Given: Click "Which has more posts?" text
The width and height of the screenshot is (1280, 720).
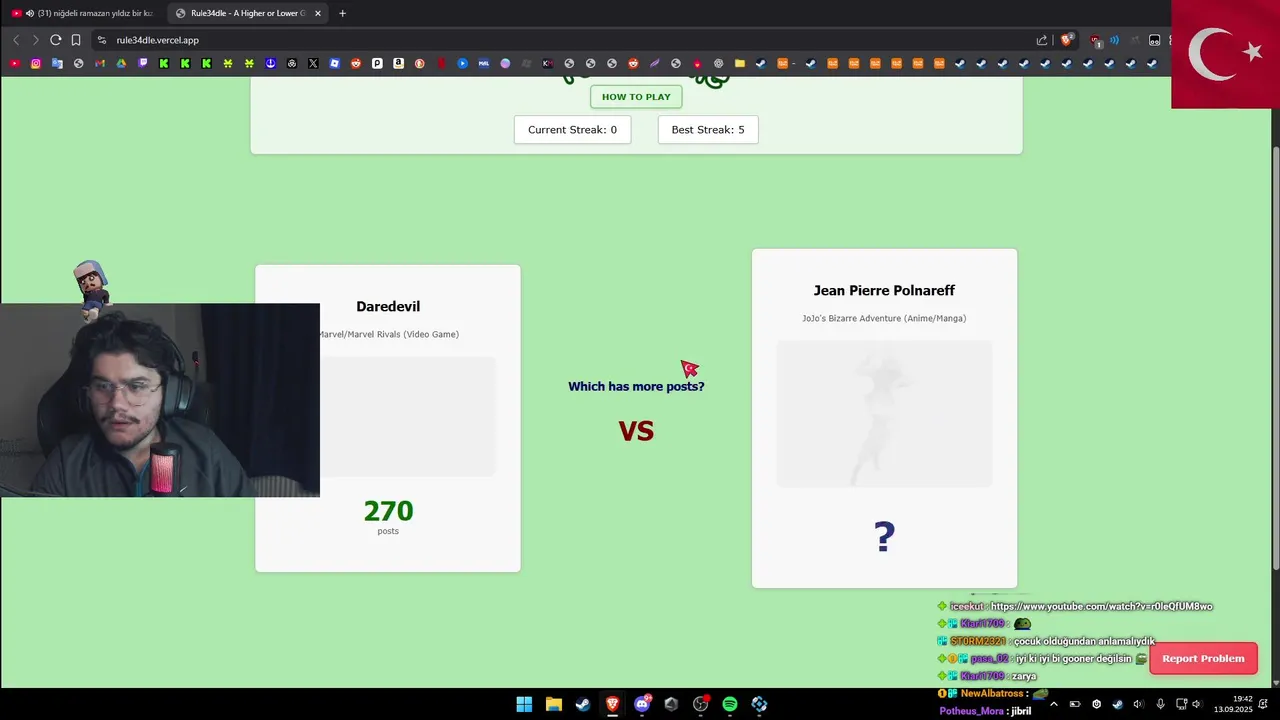Looking at the screenshot, I should point(636,386).
